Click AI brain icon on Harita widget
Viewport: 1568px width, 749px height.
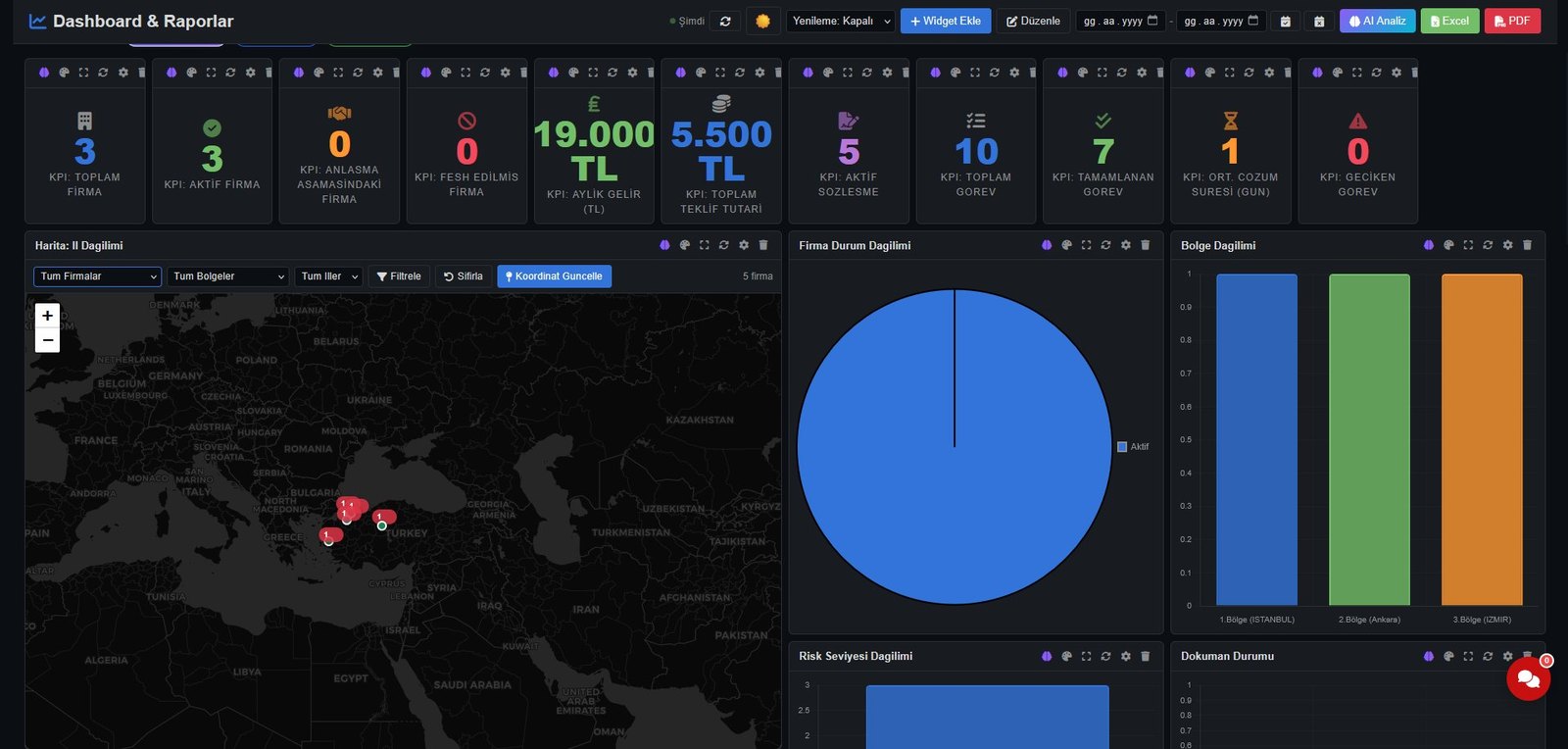(x=664, y=245)
